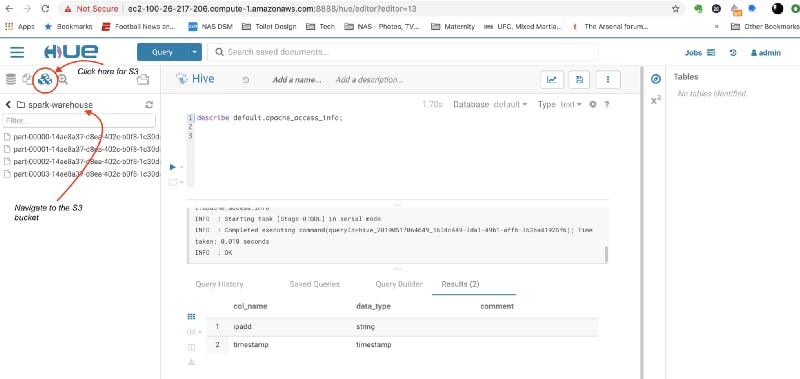This screenshot has width=800, height=379.
Task: Click the col_name column header
Action: coord(250,306)
